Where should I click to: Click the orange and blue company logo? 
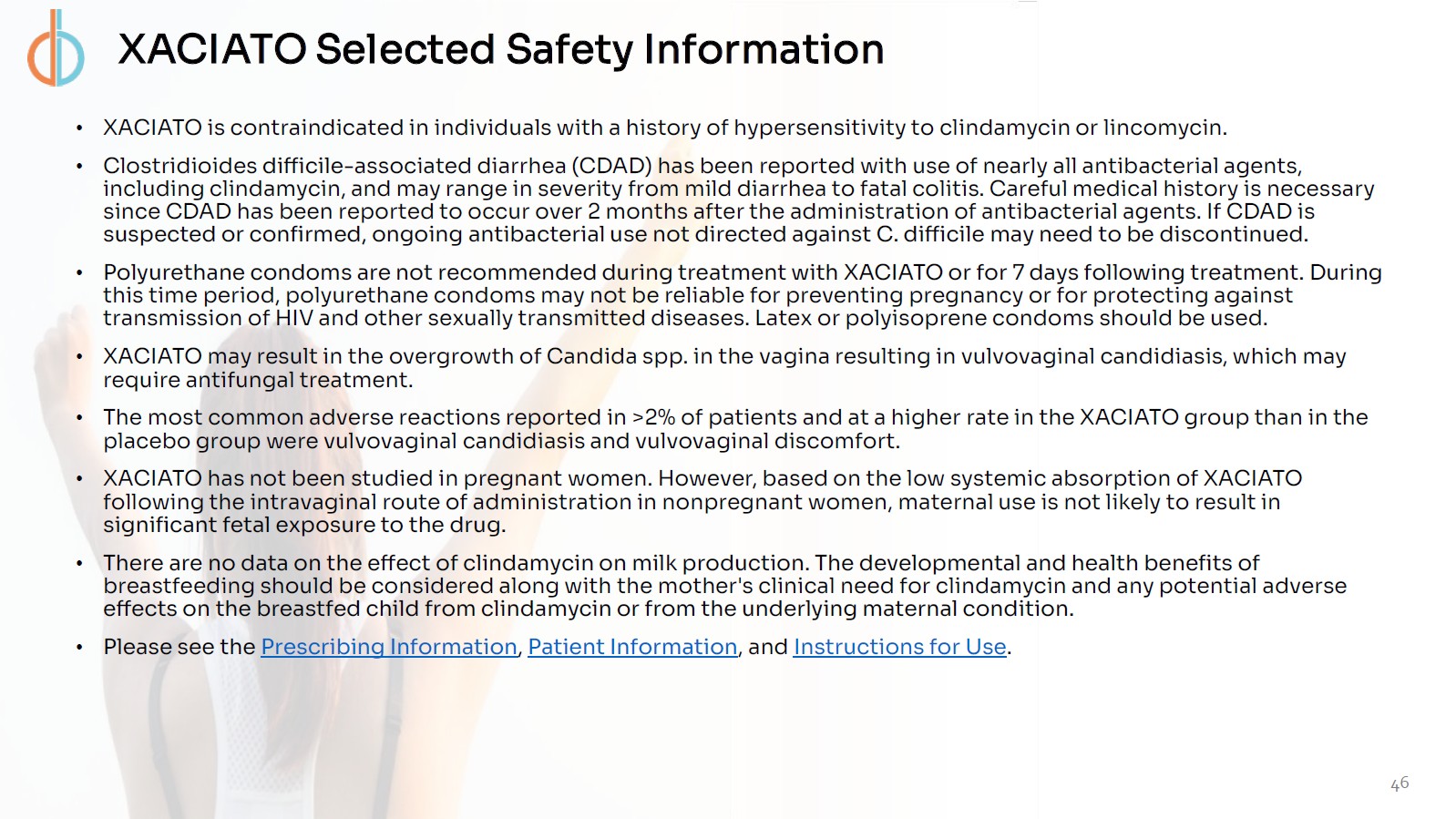click(x=56, y=49)
